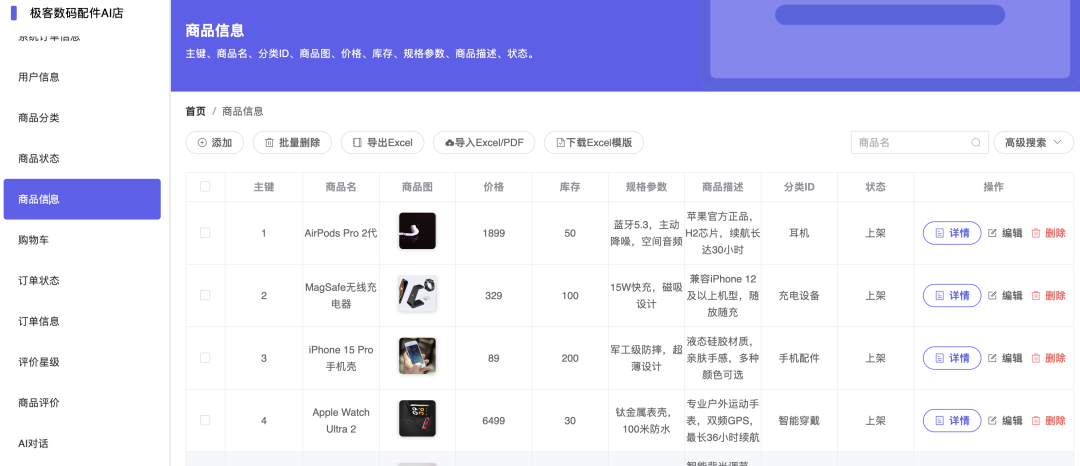The height and width of the screenshot is (466, 1080).
Task: Open 详情 for Apple Watch Ultra 2
Action: [x=952, y=421]
